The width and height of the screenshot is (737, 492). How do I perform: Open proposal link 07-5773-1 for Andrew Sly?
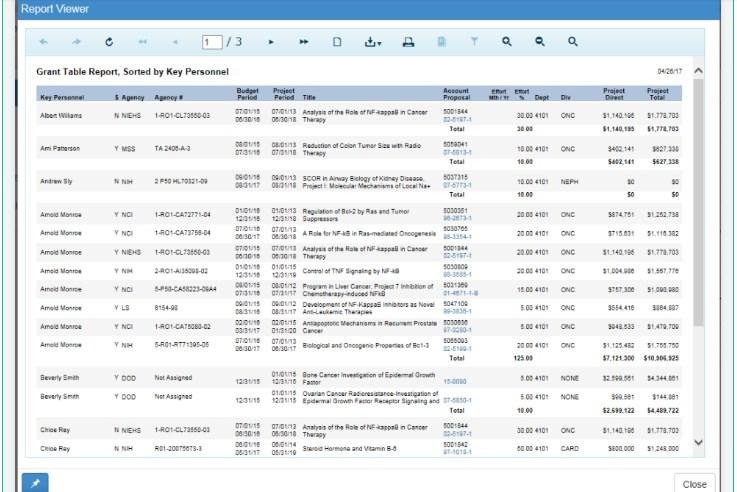coord(457,186)
